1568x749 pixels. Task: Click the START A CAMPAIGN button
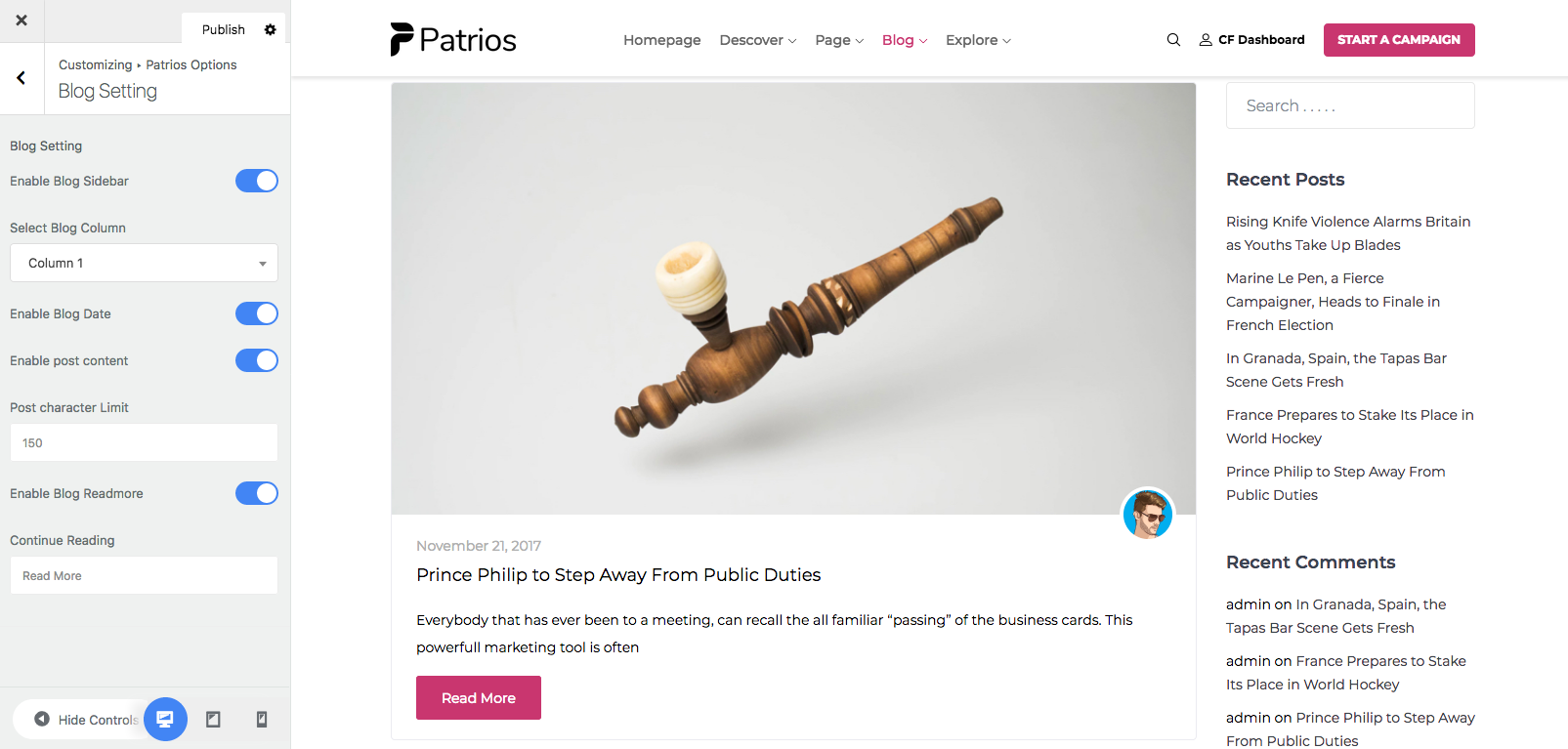pos(1399,40)
